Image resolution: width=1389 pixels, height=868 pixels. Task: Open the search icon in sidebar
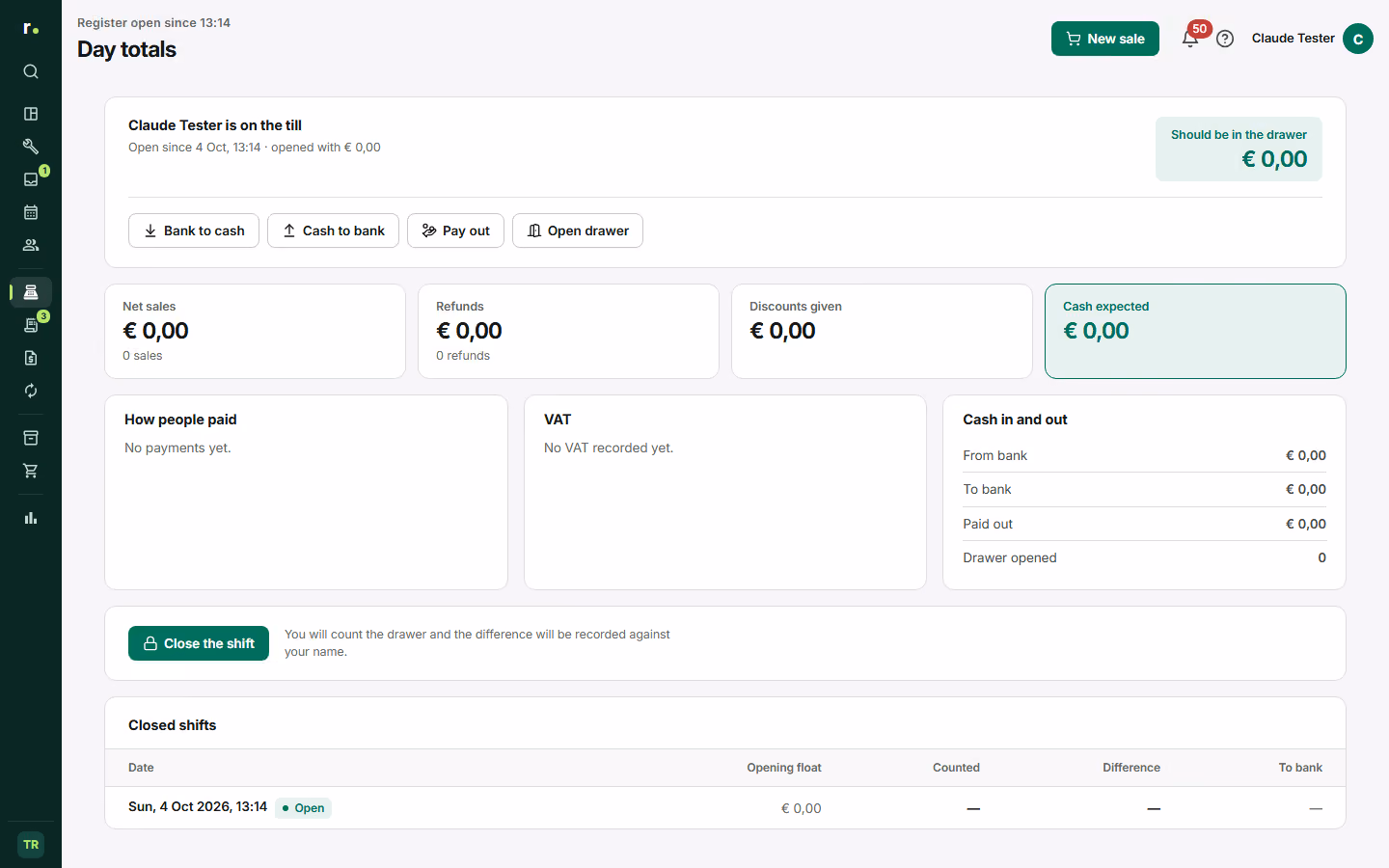point(31,71)
